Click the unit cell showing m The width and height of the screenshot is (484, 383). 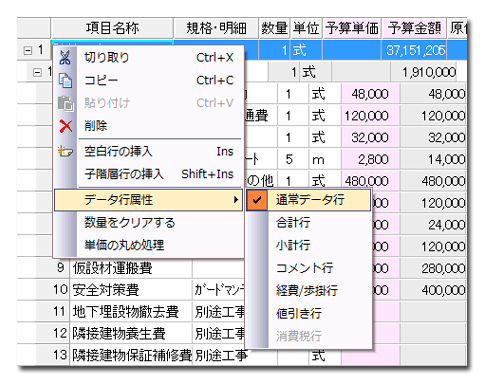click(325, 159)
